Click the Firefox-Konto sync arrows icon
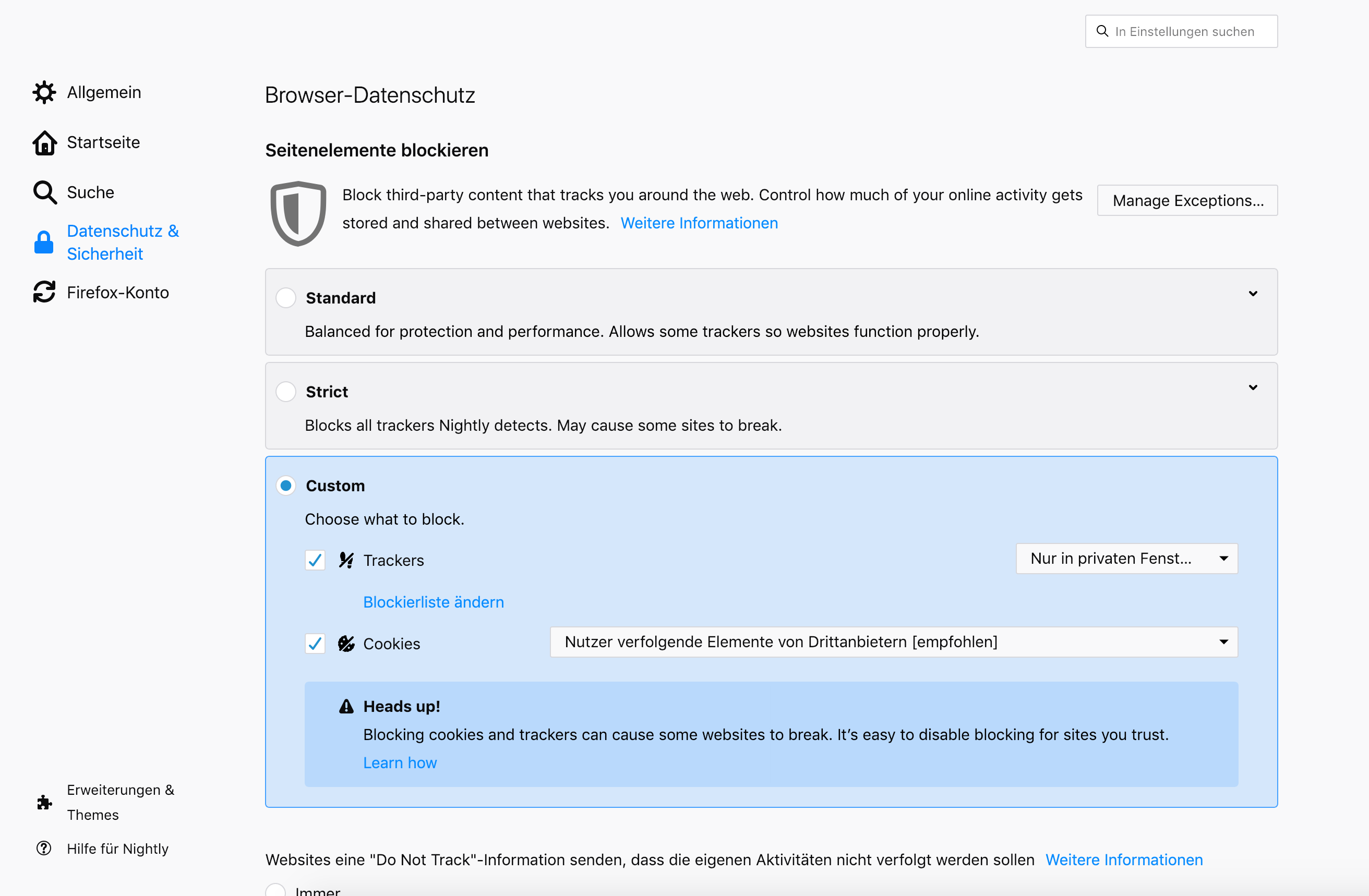1369x896 pixels. (44, 292)
